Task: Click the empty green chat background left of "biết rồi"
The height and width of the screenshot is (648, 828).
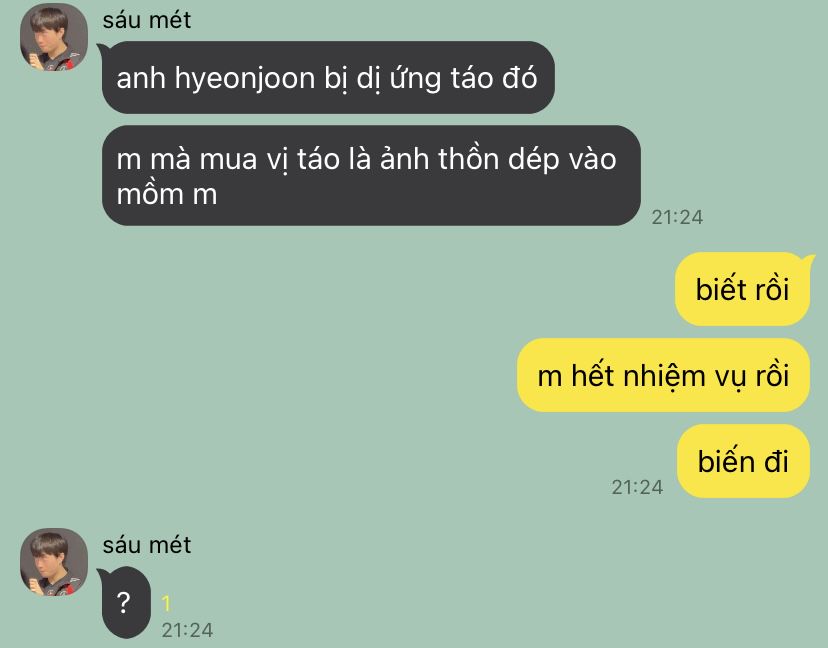Action: click(x=370, y=289)
